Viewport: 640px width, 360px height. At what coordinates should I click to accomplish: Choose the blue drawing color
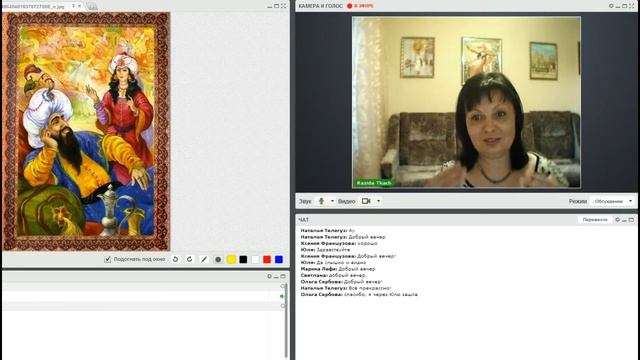tap(279, 259)
